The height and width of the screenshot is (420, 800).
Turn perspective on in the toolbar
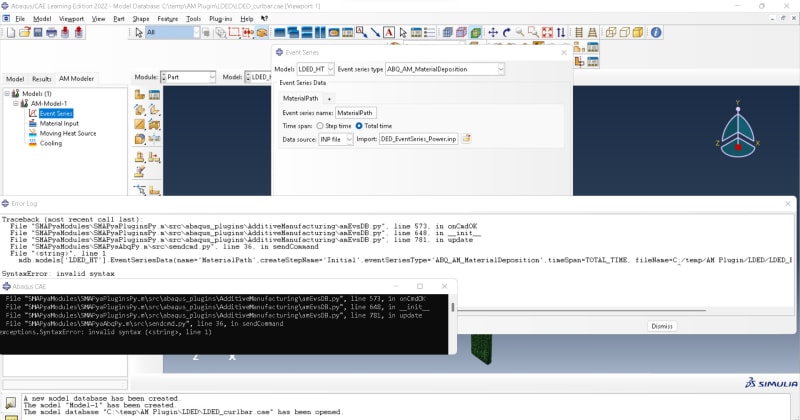[x=592, y=33]
